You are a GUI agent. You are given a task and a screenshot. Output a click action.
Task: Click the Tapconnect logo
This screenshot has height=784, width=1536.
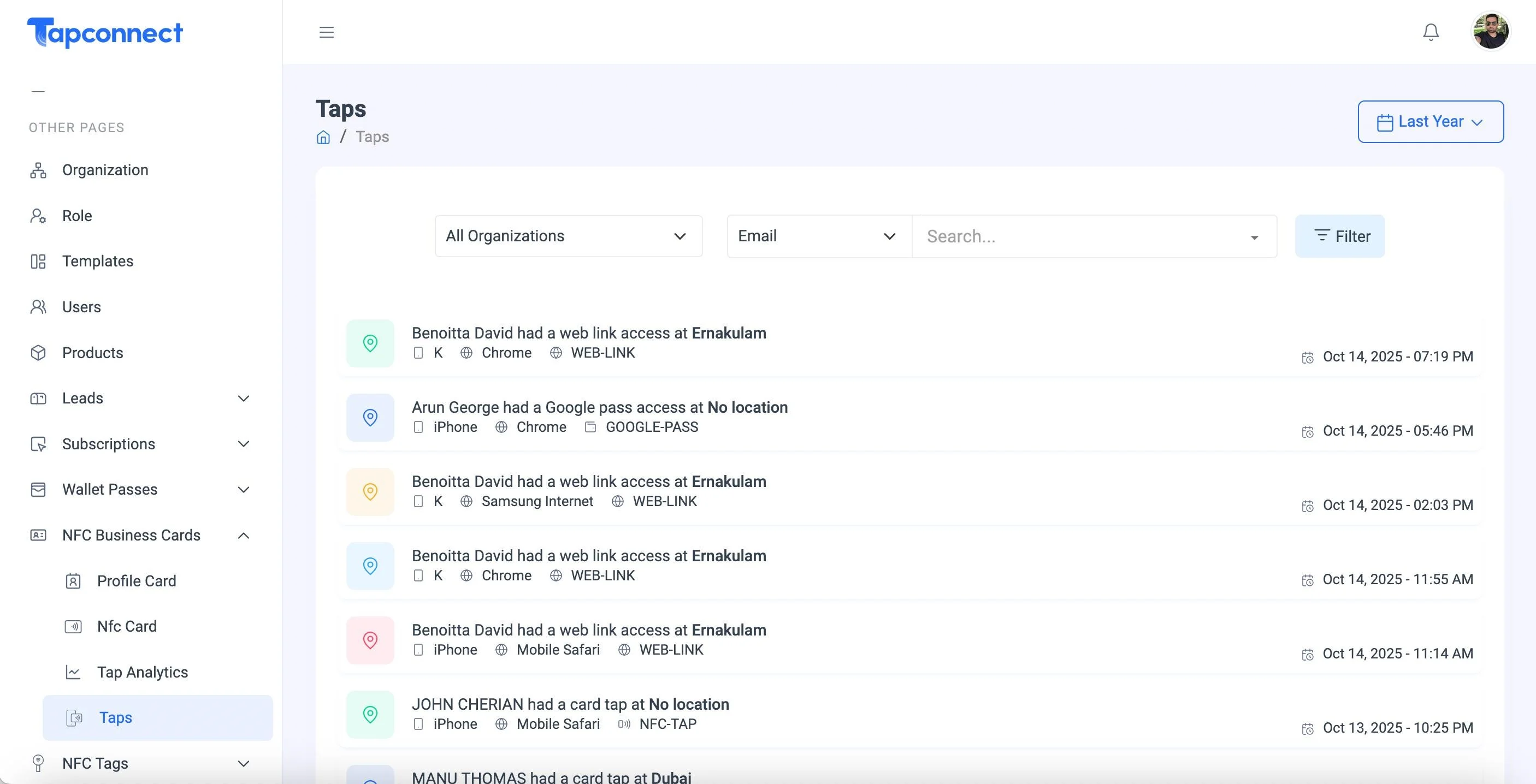click(x=105, y=32)
